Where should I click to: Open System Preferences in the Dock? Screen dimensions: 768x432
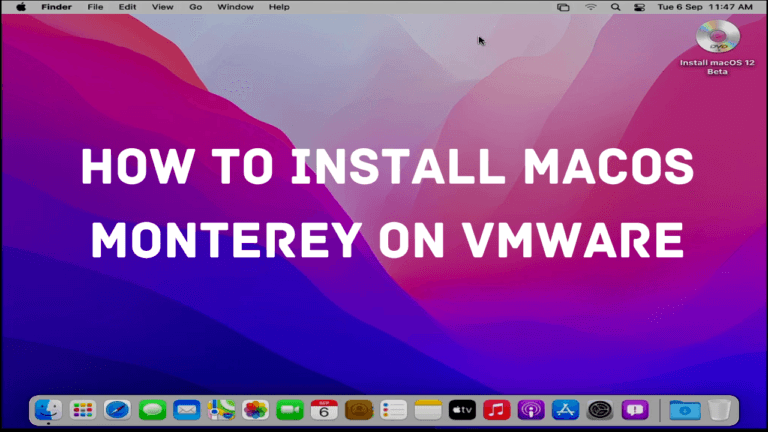[x=600, y=410]
